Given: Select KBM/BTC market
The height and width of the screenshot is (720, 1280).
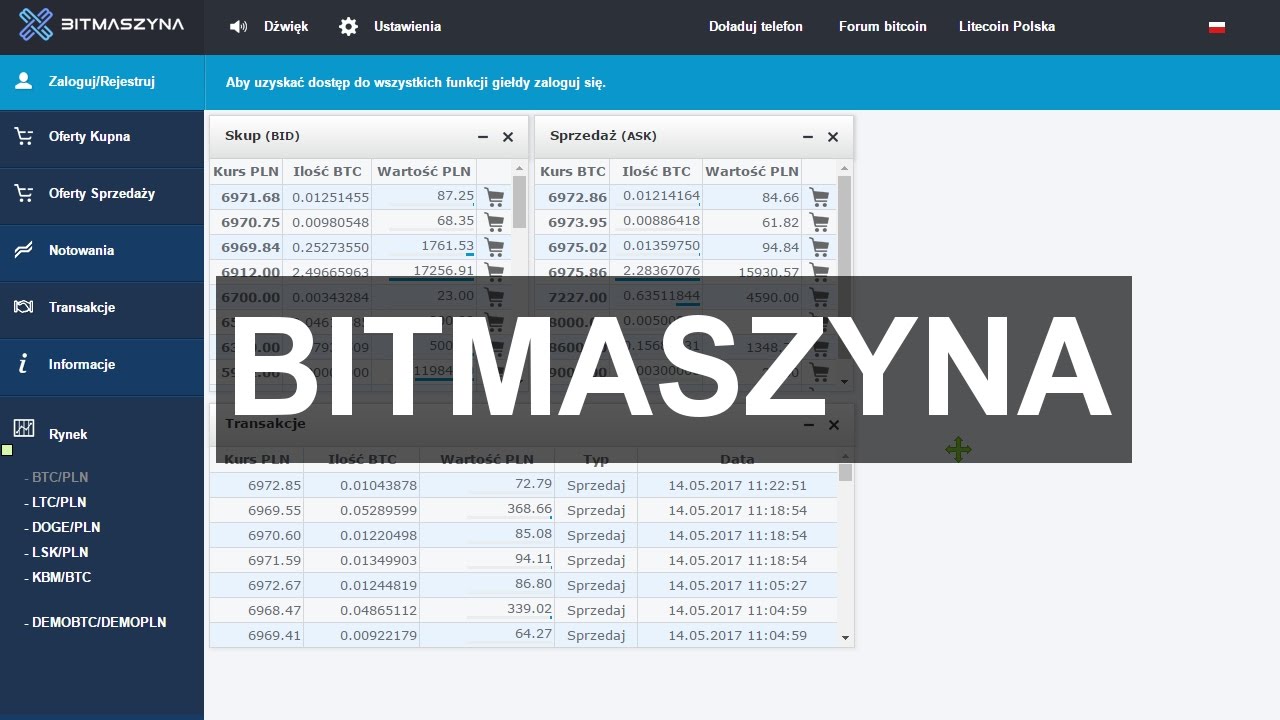Looking at the screenshot, I should click(x=61, y=577).
